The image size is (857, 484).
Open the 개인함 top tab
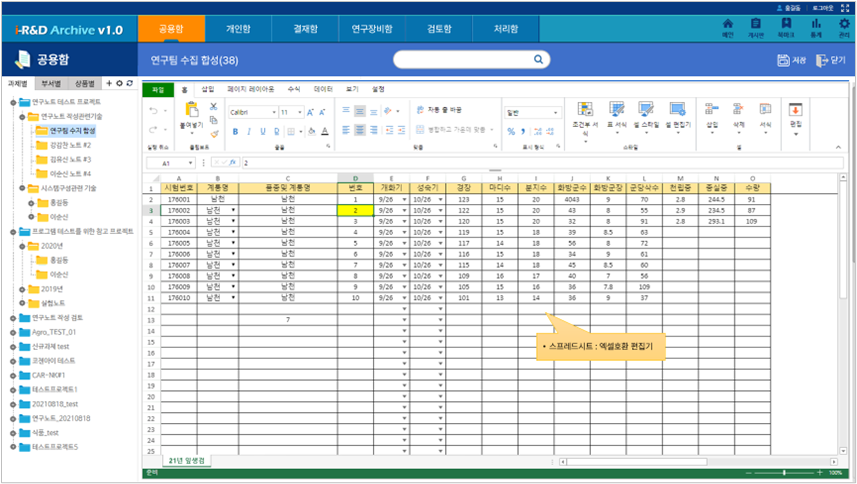pos(238,29)
